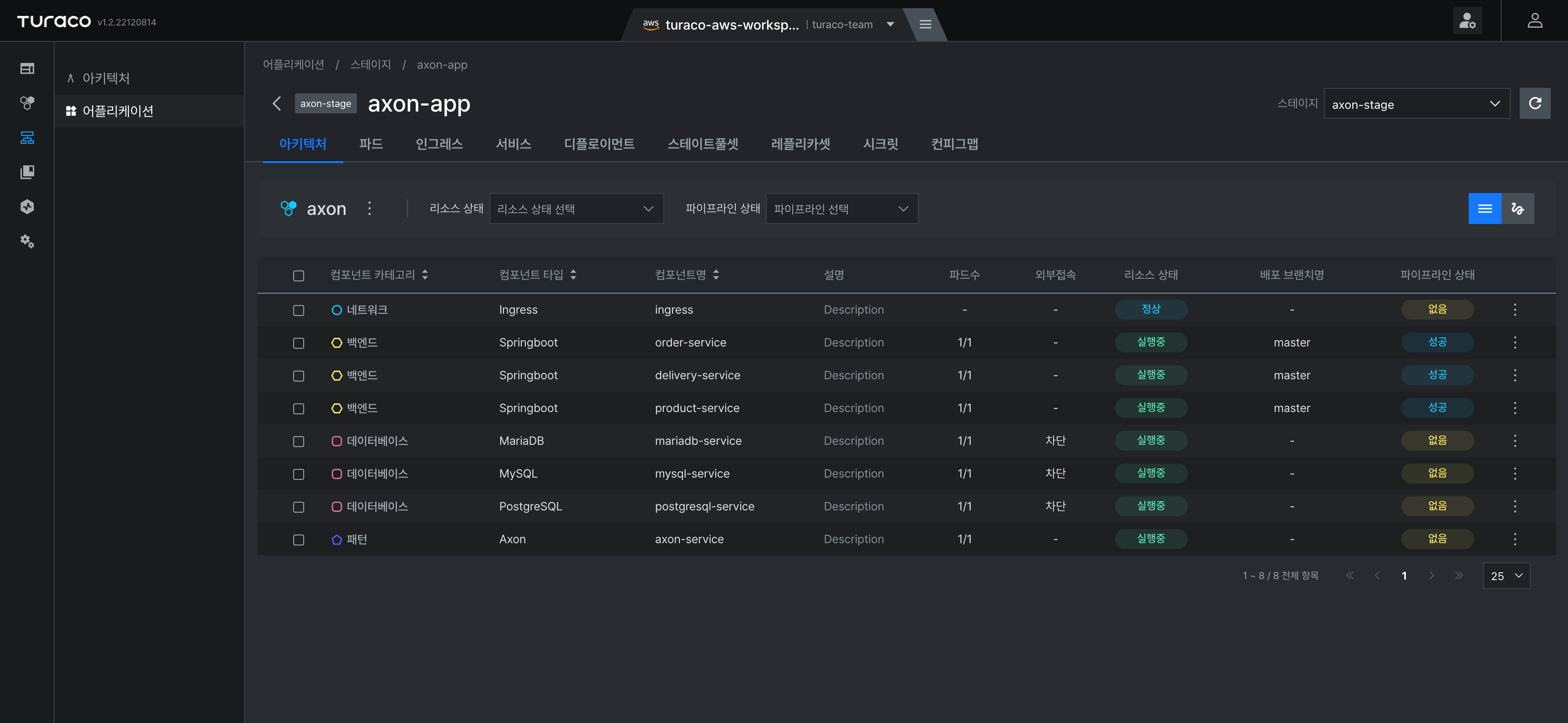Change page size from 25

pyautogui.click(x=1506, y=576)
